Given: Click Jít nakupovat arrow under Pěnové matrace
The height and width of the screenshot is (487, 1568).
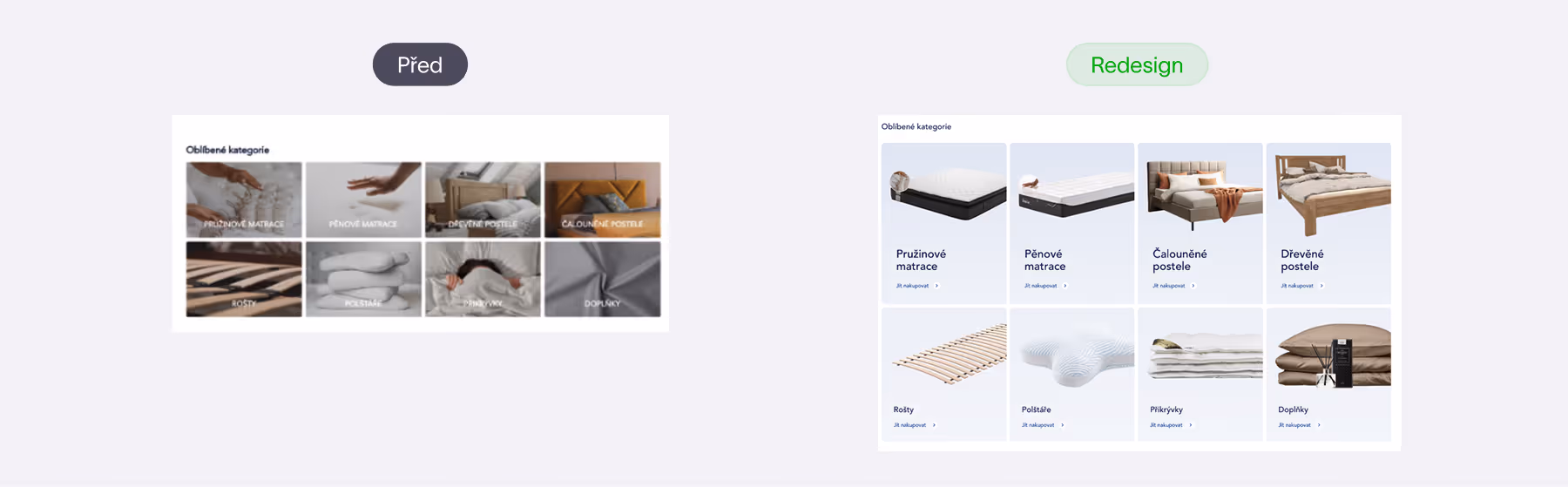Looking at the screenshot, I should tap(1064, 286).
